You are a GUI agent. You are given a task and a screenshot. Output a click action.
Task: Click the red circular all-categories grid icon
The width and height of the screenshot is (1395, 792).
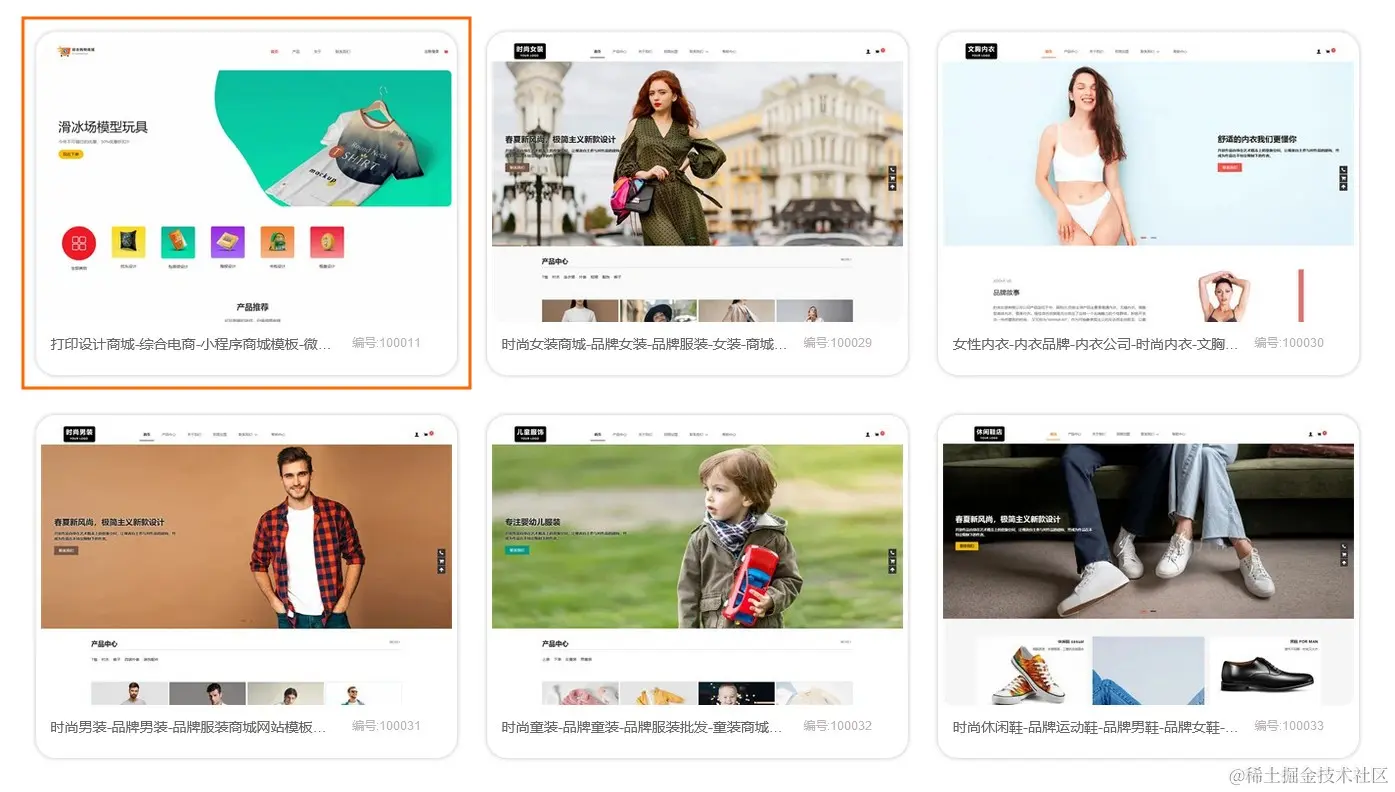point(79,243)
